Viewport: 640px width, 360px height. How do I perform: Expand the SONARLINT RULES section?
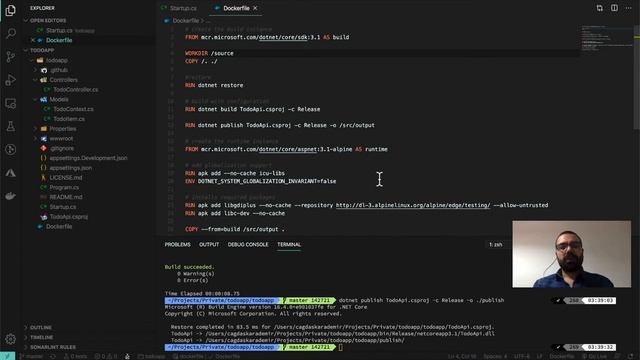[x=52, y=347]
